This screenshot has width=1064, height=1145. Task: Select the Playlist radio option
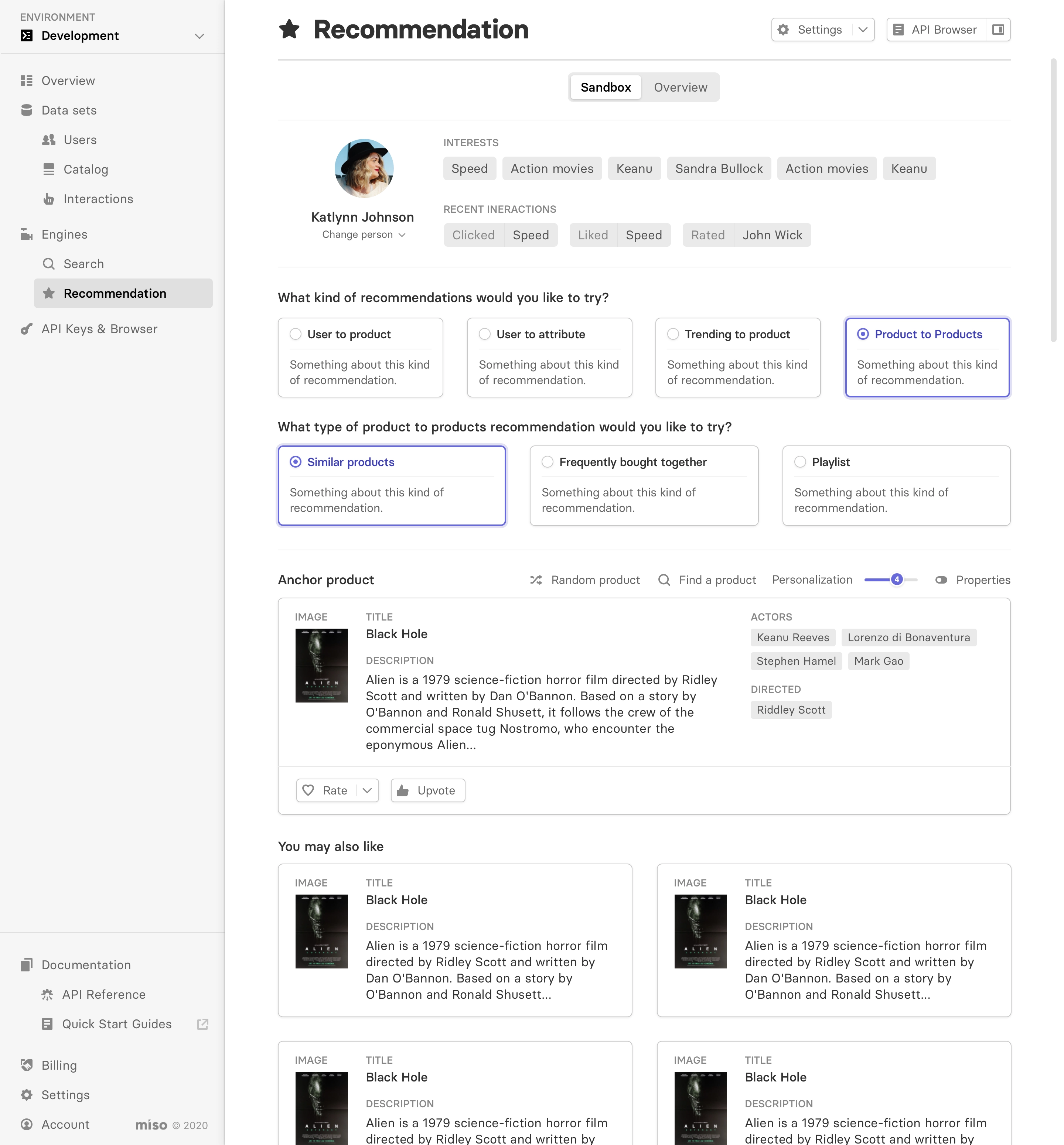(800, 462)
